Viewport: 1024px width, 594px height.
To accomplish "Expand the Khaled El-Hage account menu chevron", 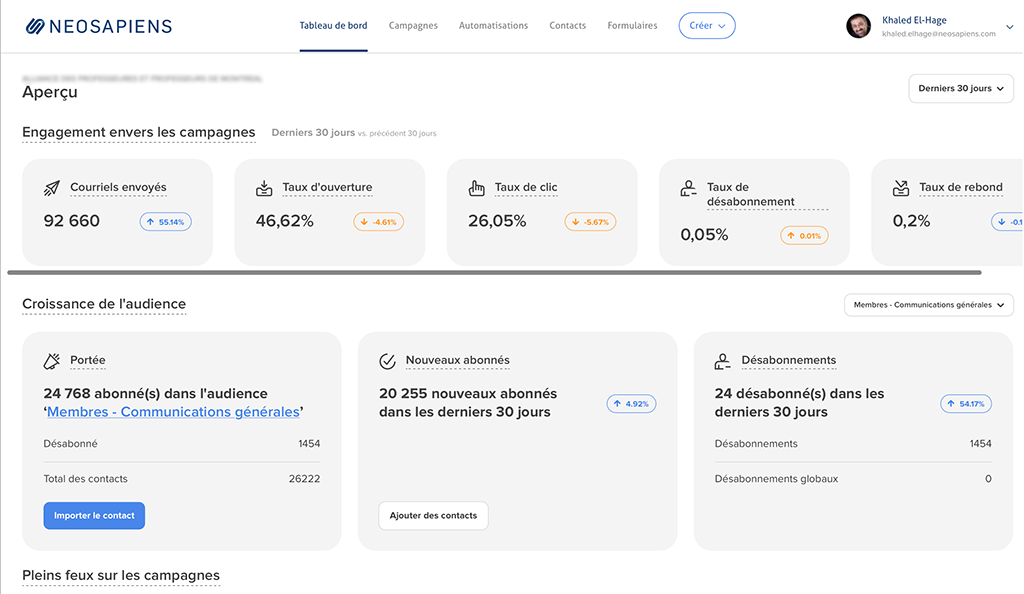I will point(1009,27).
